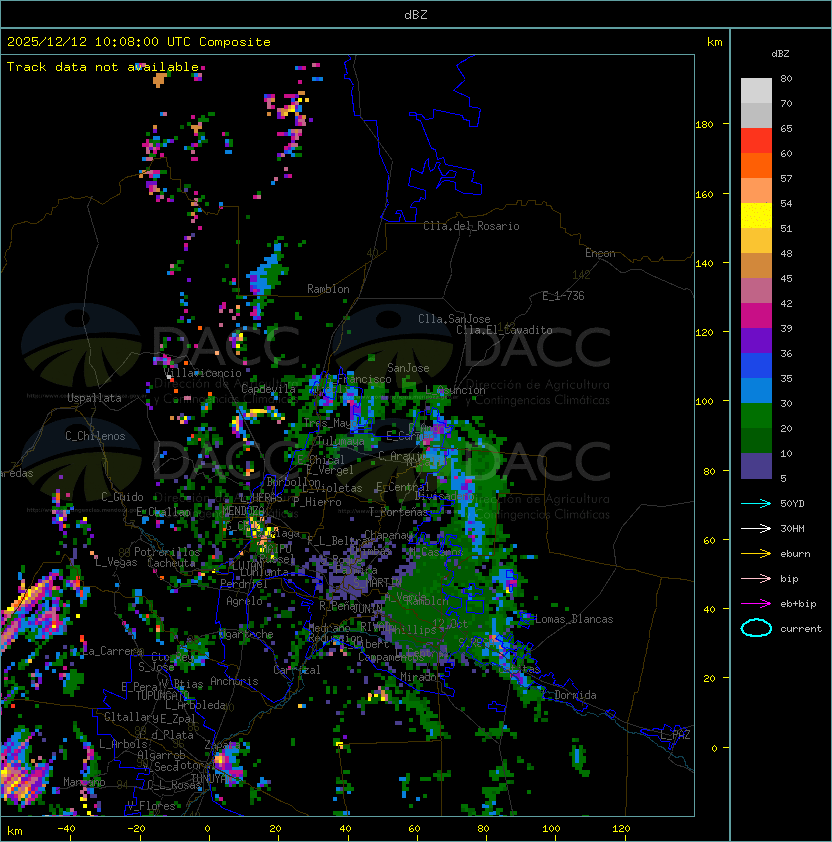This screenshot has width=832, height=842.
Task: Click the 'dBZ' title in top bar
Action: point(416,15)
